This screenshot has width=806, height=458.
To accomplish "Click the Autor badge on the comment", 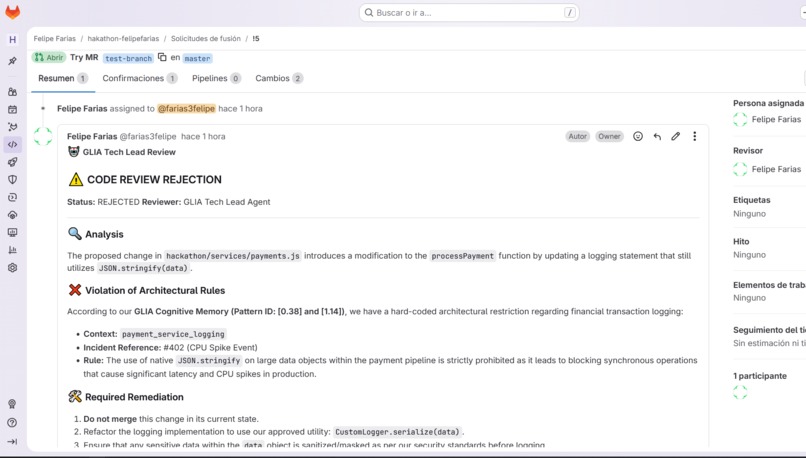I will click(x=577, y=136).
